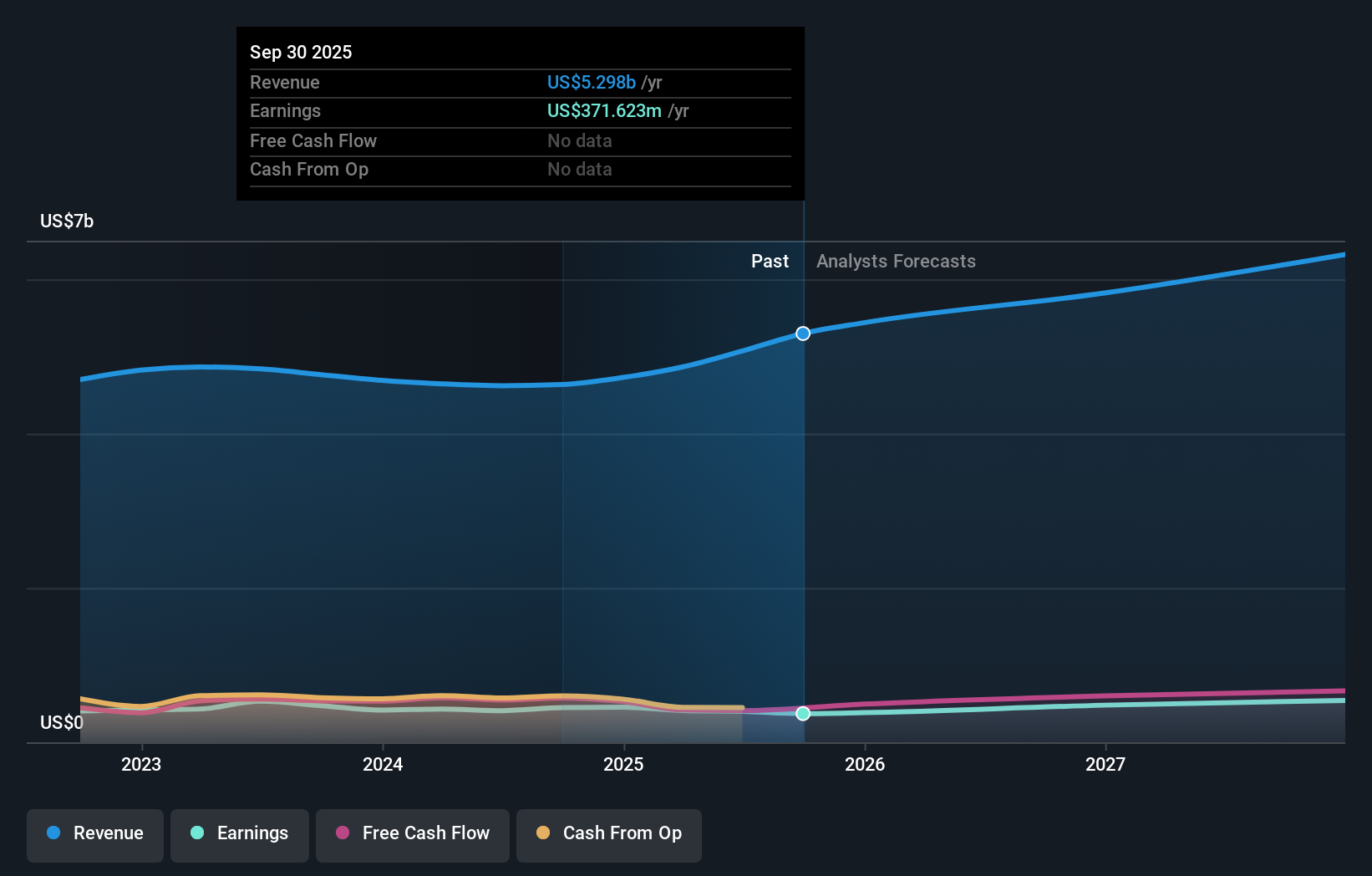The image size is (1372, 876).
Task: Switch to the Past section of the chart
Action: pos(770,261)
